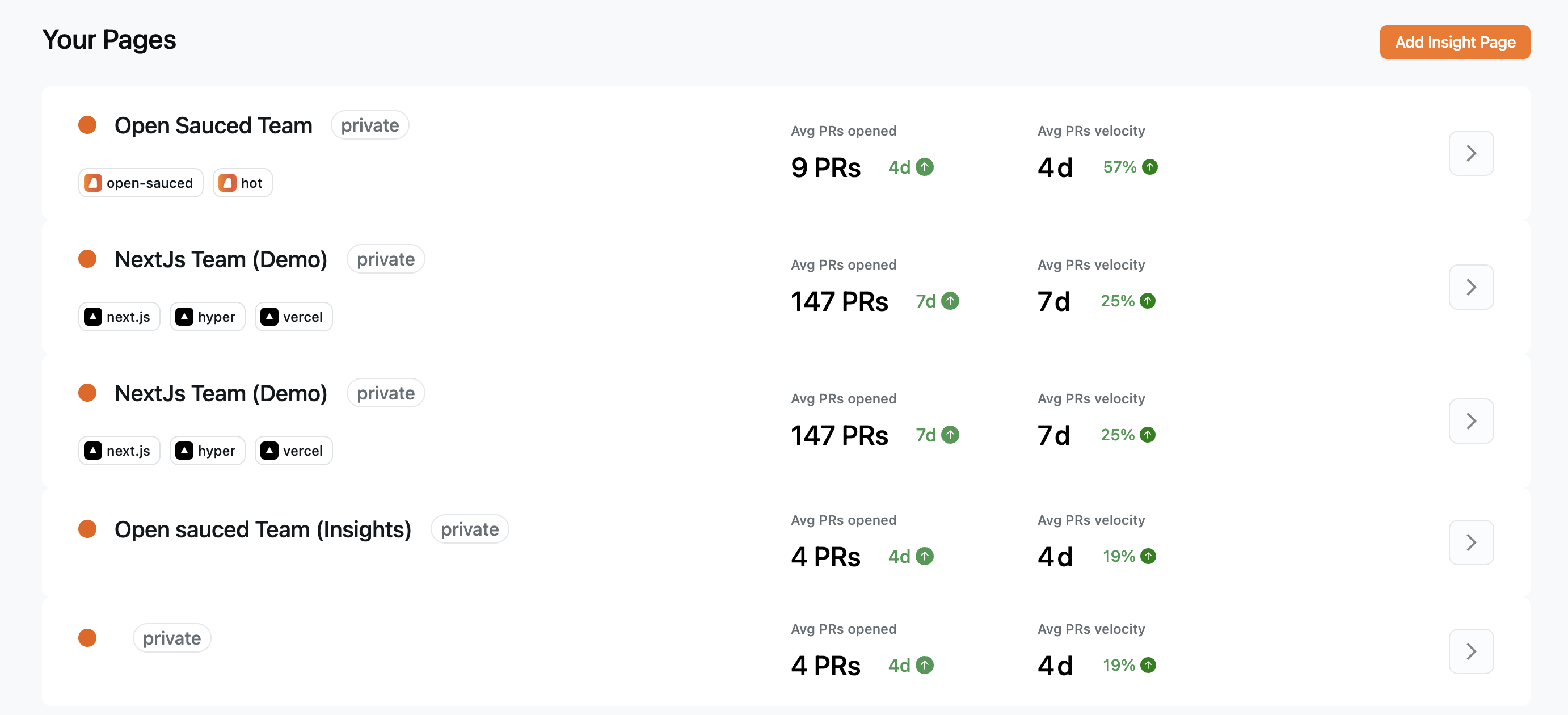Select the open-sauced repo tag
The image size is (1568, 715).
(x=141, y=183)
